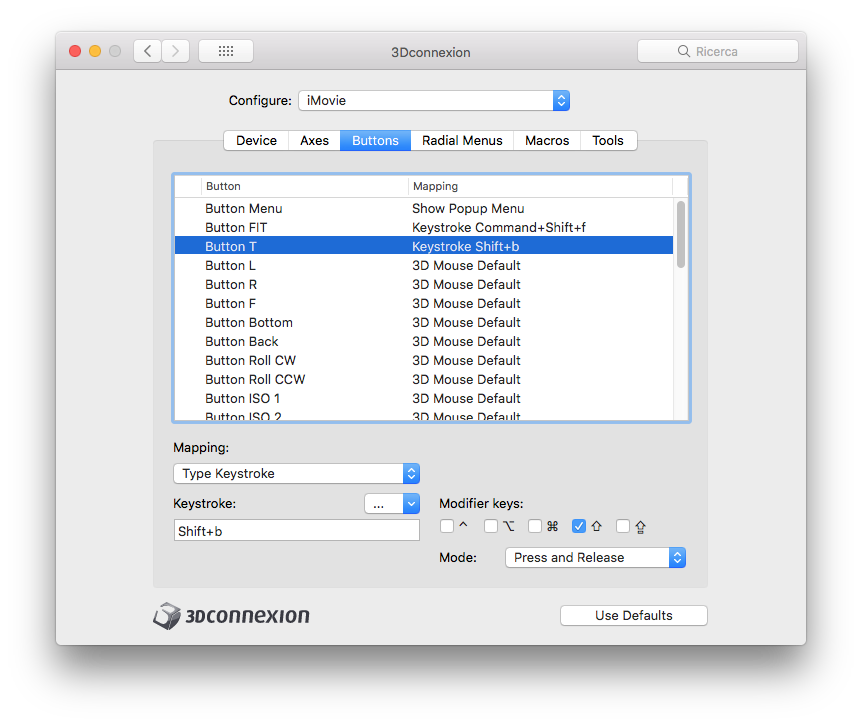The image size is (862, 725).
Task: Select the Button R row
Action: click(x=424, y=285)
